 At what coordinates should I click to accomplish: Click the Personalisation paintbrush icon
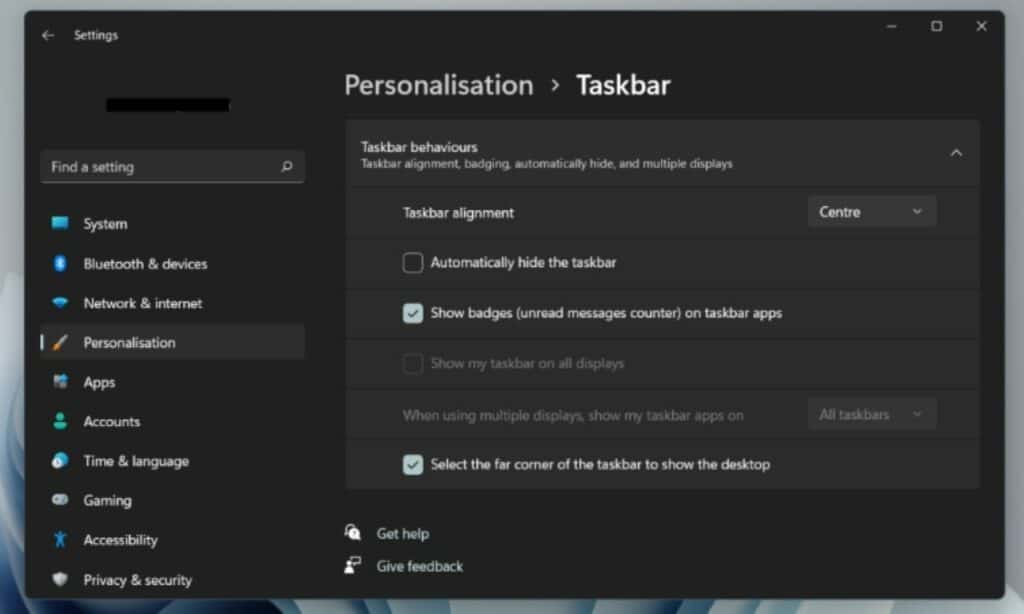tap(60, 342)
